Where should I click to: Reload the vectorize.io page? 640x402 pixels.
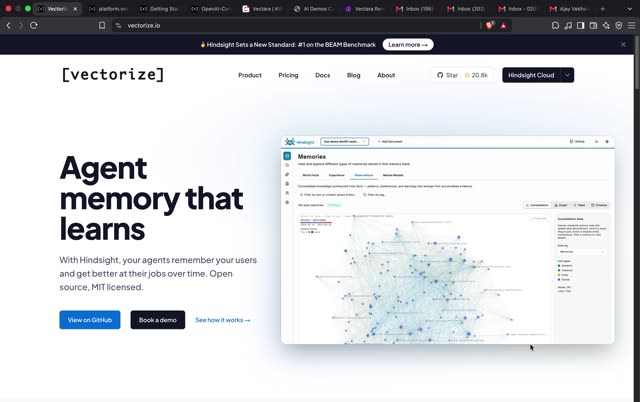(x=34, y=25)
